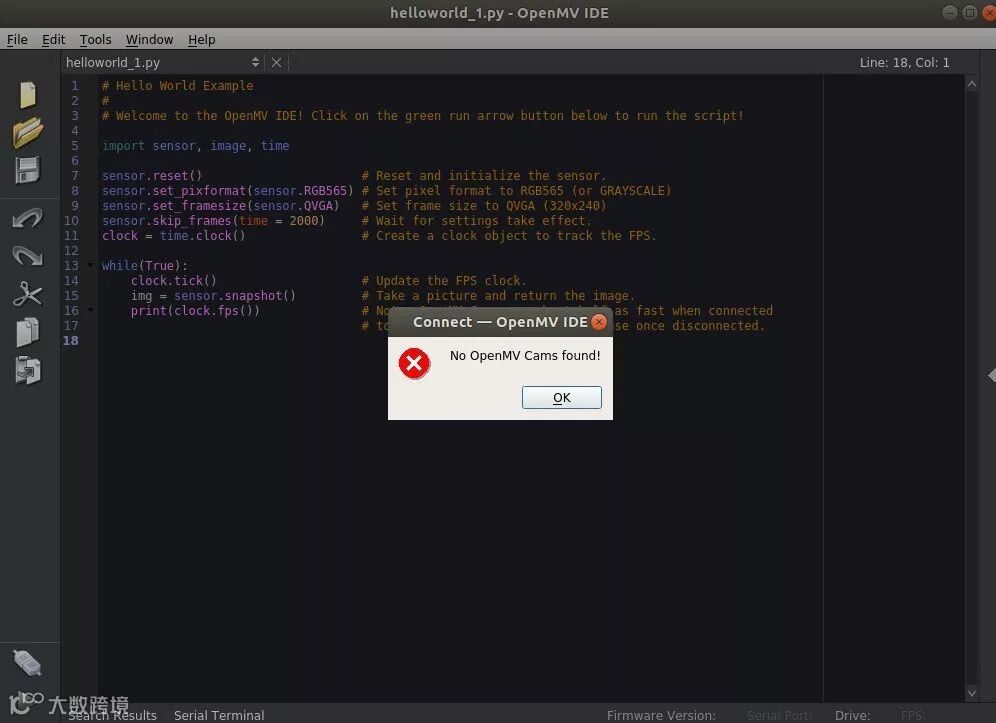The height and width of the screenshot is (723, 996).
Task: Click the Line 18, Col 1 indicator
Action: (x=904, y=62)
